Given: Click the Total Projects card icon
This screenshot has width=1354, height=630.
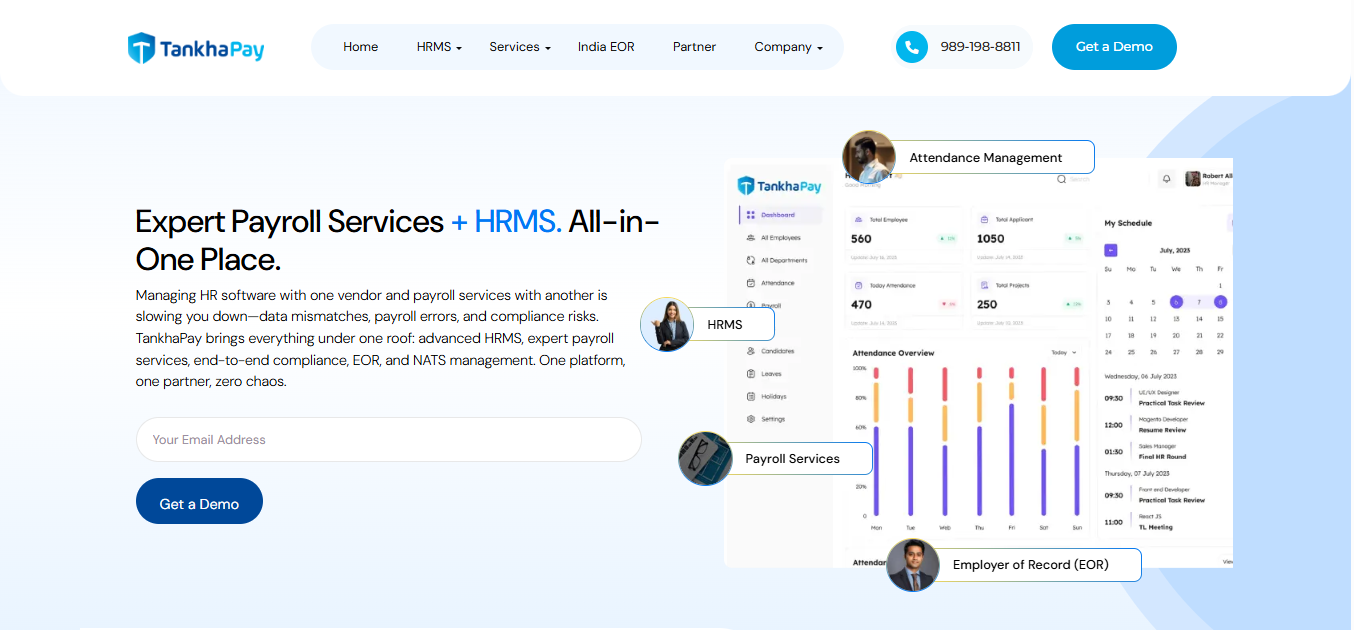Looking at the screenshot, I should (x=984, y=285).
